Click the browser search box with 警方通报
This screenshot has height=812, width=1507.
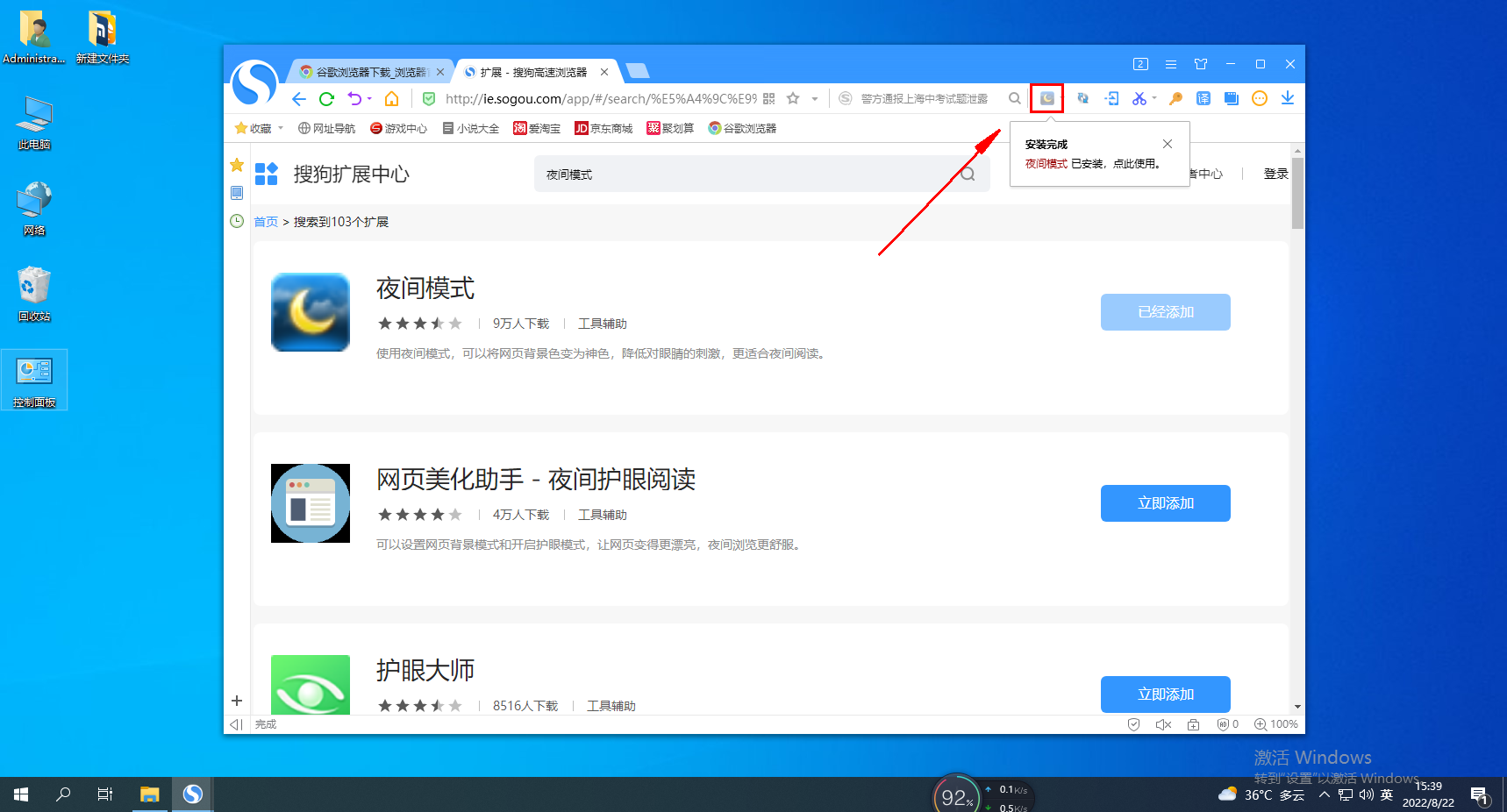[924, 98]
